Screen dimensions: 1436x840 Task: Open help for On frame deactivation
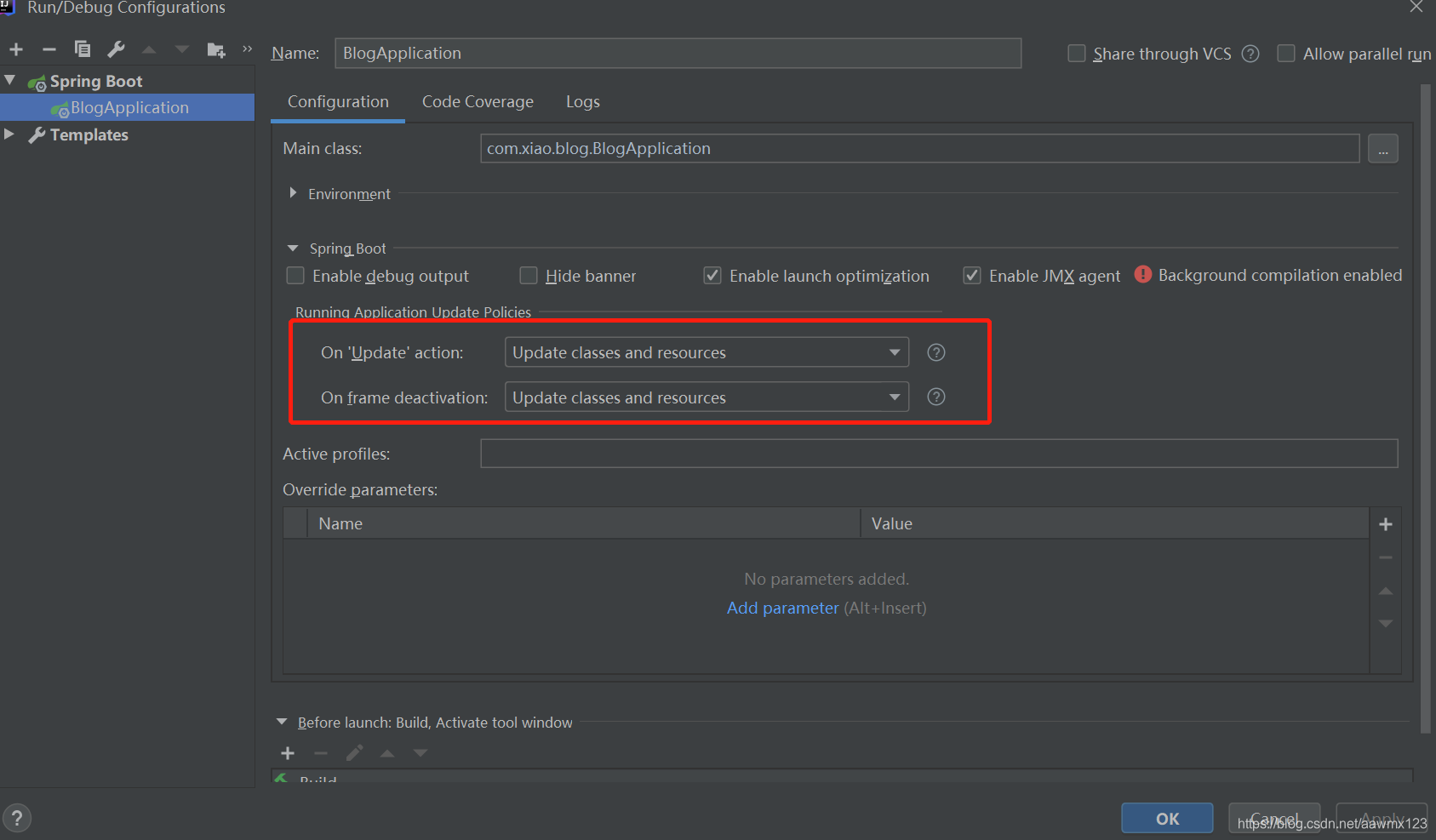[x=936, y=397]
